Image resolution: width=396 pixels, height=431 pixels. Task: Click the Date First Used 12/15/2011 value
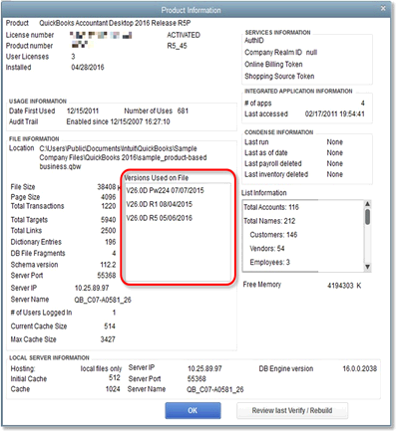[x=83, y=111]
